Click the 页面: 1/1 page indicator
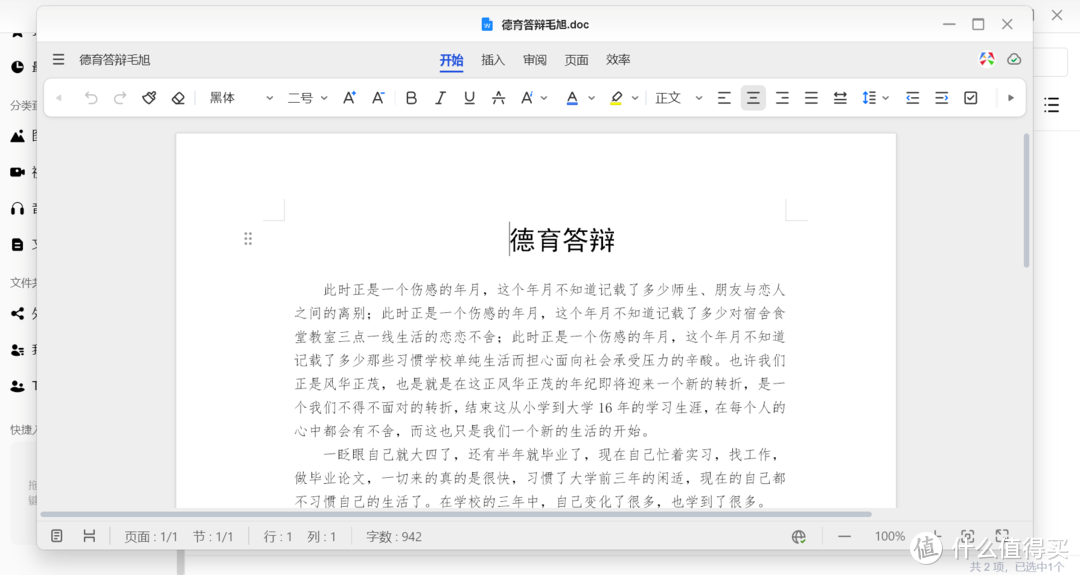The width and height of the screenshot is (1080, 575). click(151, 537)
